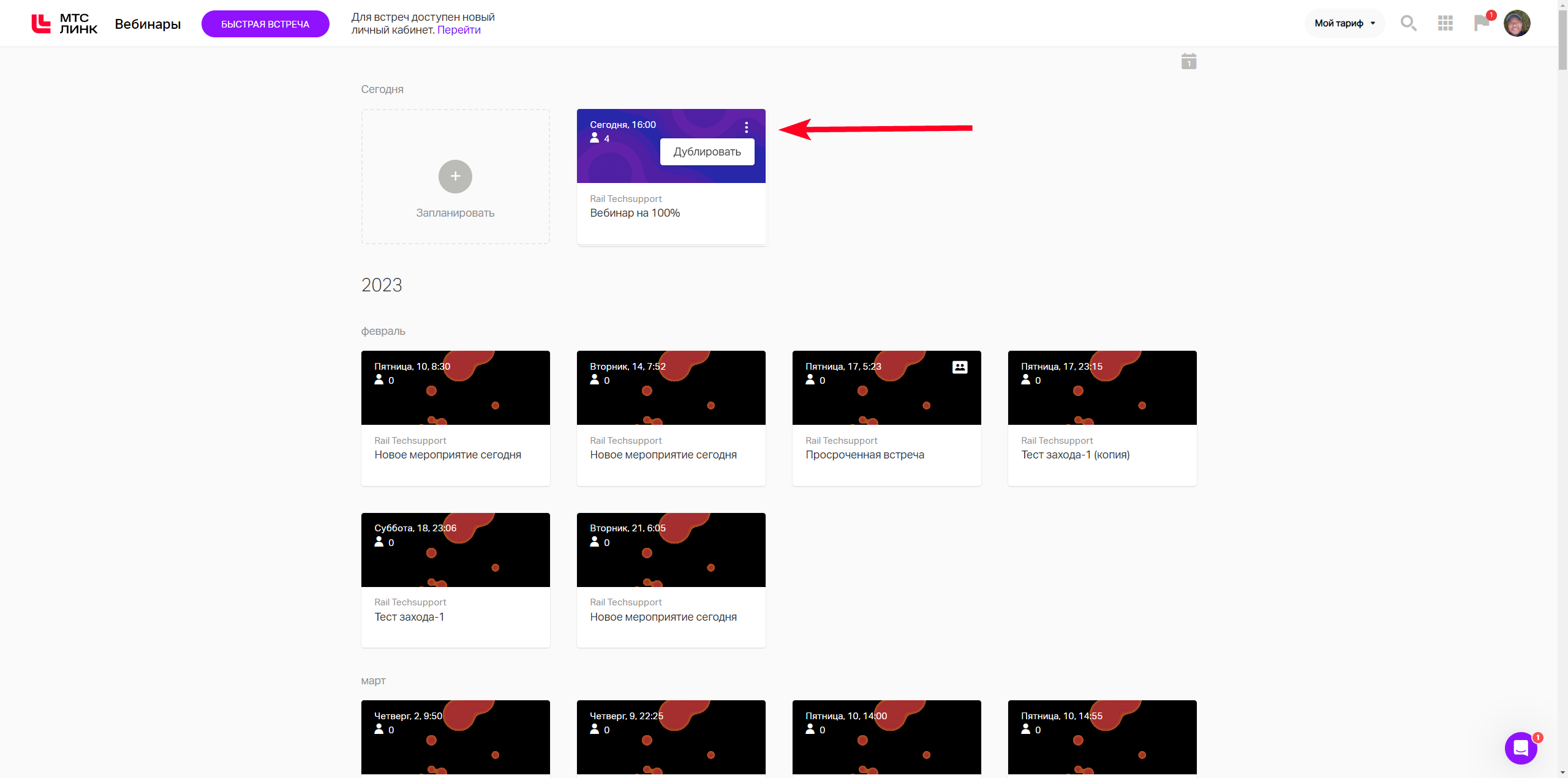Open Тест захода-1 (копия) event
This screenshot has height=778, width=1568.
click(1102, 418)
